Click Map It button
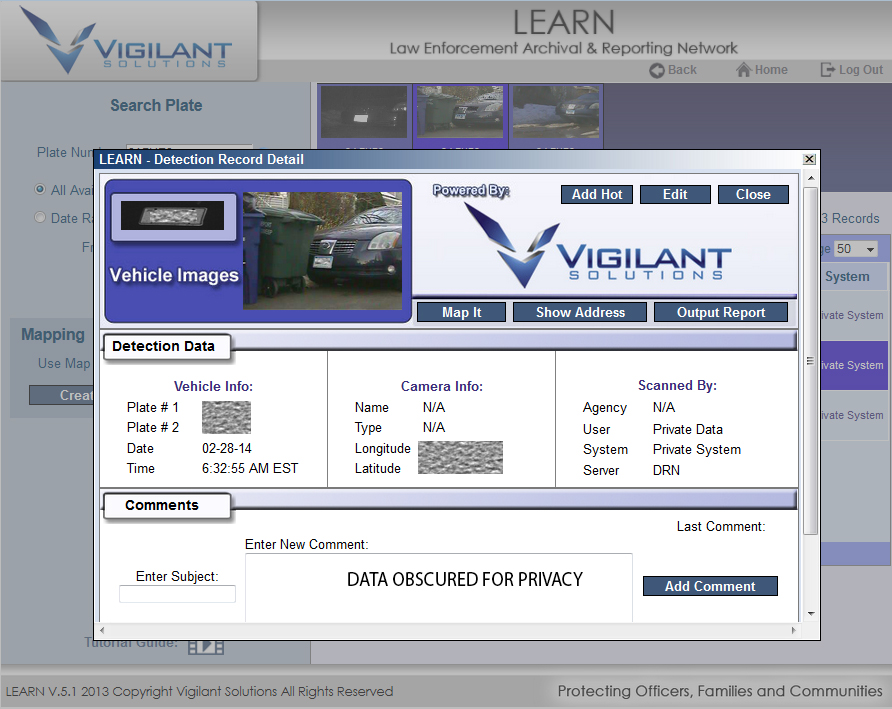Viewport: 892px width, 709px height. pos(461,312)
